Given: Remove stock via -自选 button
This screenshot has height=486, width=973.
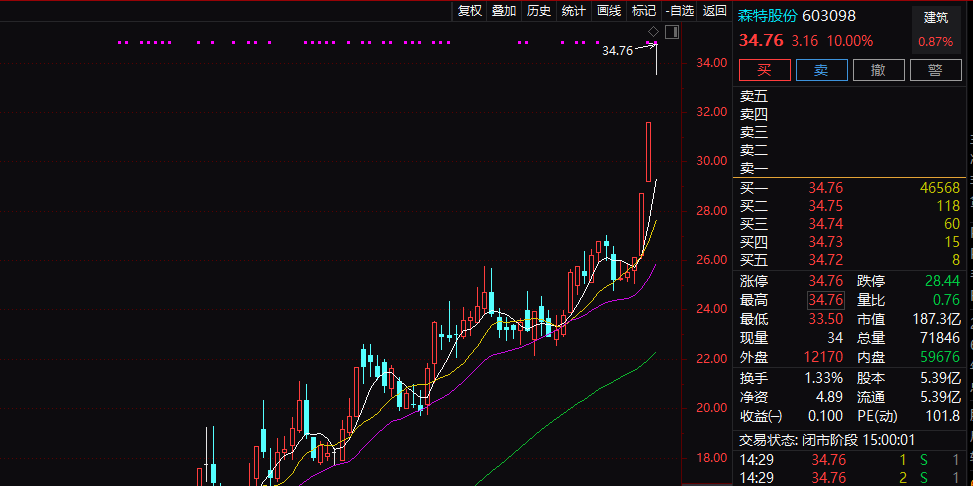Looking at the screenshot, I should pyautogui.click(x=679, y=10).
